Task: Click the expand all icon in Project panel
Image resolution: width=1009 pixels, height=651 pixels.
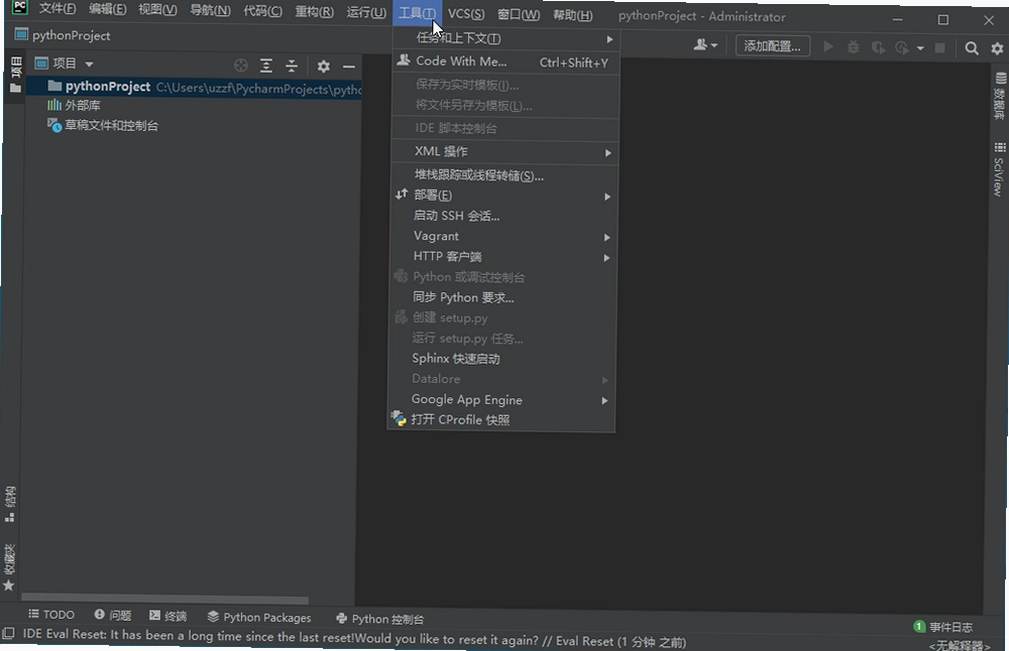Action: point(266,66)
